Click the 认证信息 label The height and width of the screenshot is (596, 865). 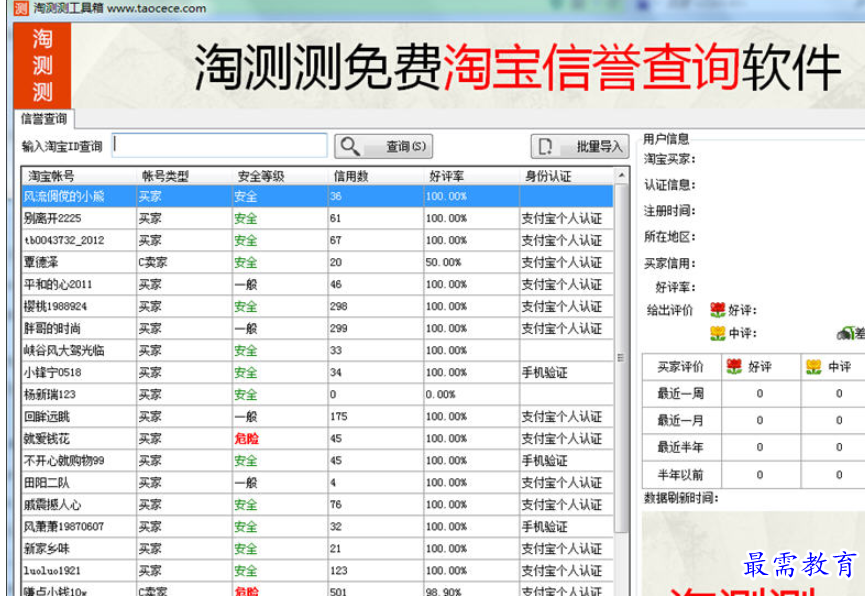[670, 185]
